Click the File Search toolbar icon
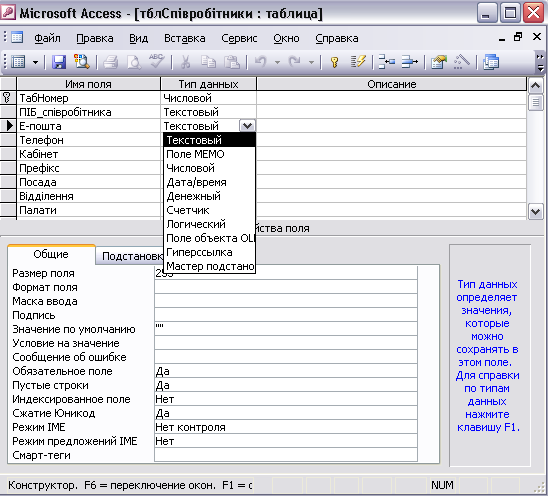Image resolution: width=548 pixels, height=496 pixels. tap(81, 62)
